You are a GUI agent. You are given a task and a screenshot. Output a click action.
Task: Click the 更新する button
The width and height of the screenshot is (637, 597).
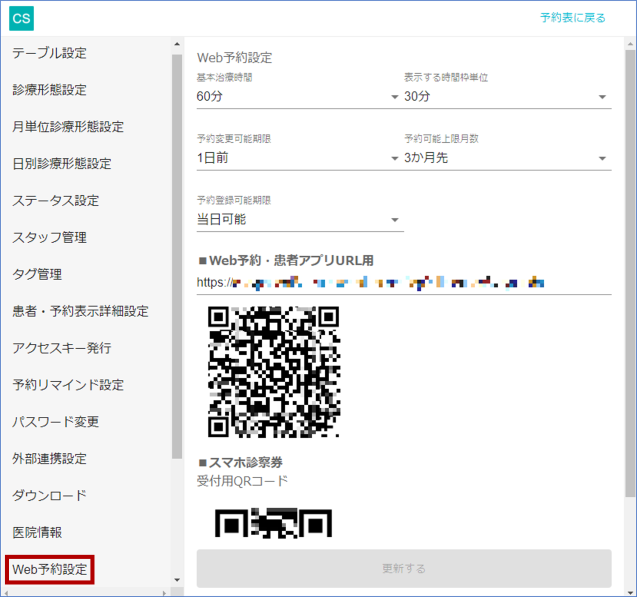(x=403, y=568)
